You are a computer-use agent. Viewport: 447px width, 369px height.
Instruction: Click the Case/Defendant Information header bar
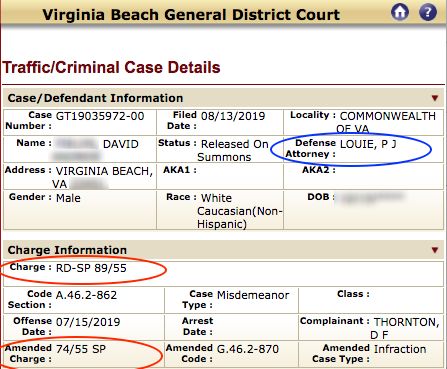coord(223,98)
